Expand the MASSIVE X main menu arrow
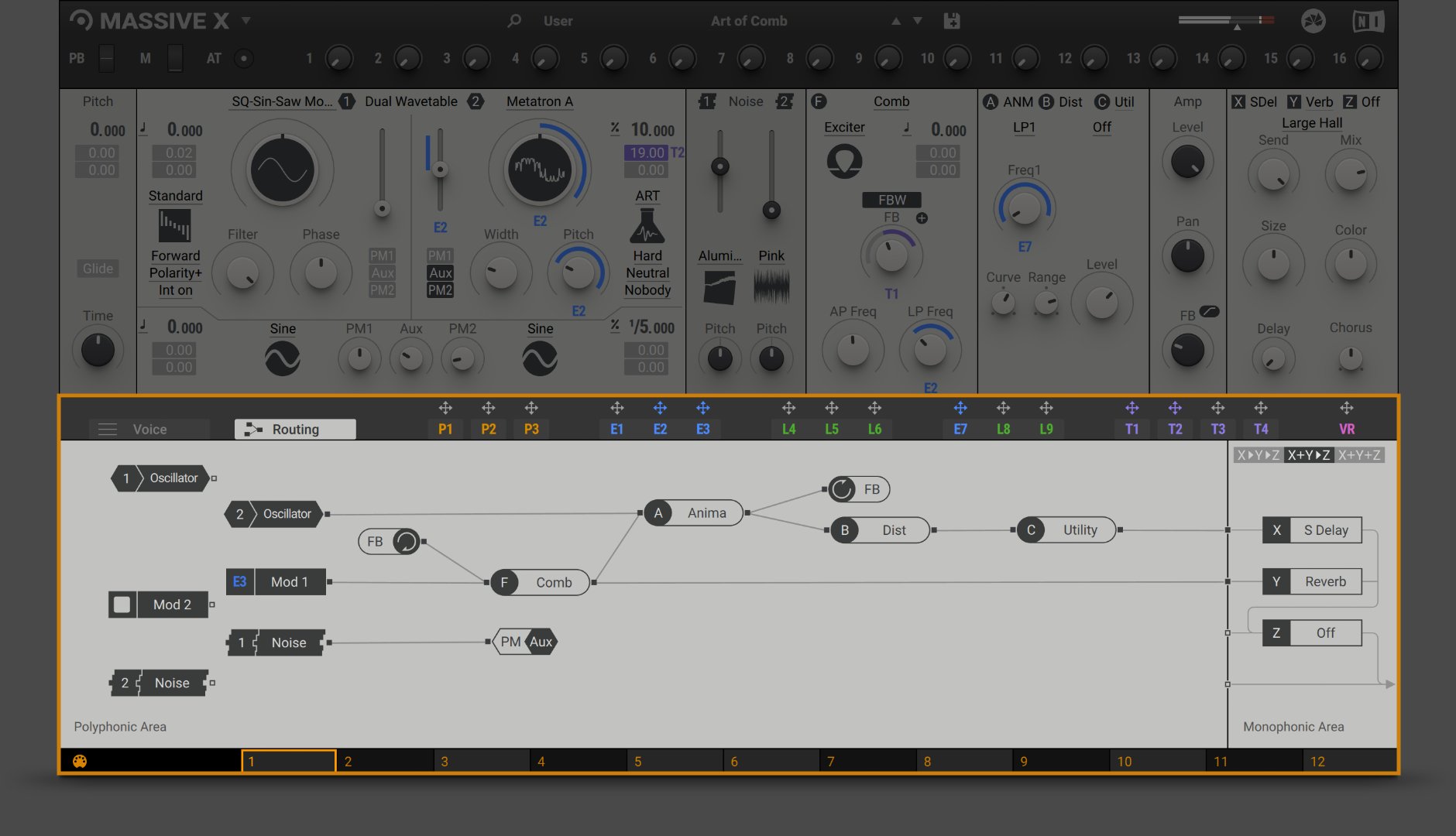Viewport: 1456px width, 836px height. click(246, 20)
